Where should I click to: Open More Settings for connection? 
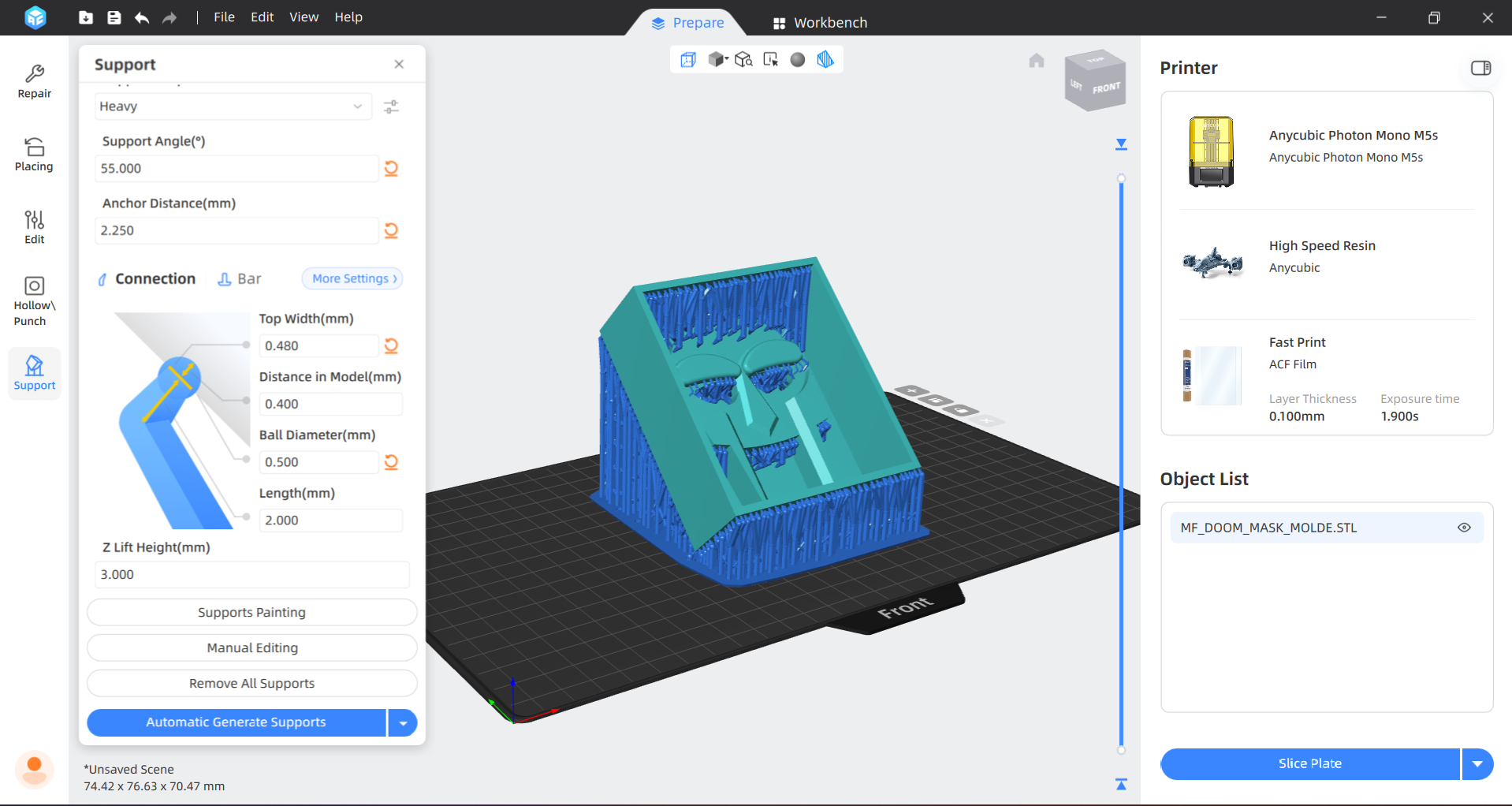coord(352,278)
